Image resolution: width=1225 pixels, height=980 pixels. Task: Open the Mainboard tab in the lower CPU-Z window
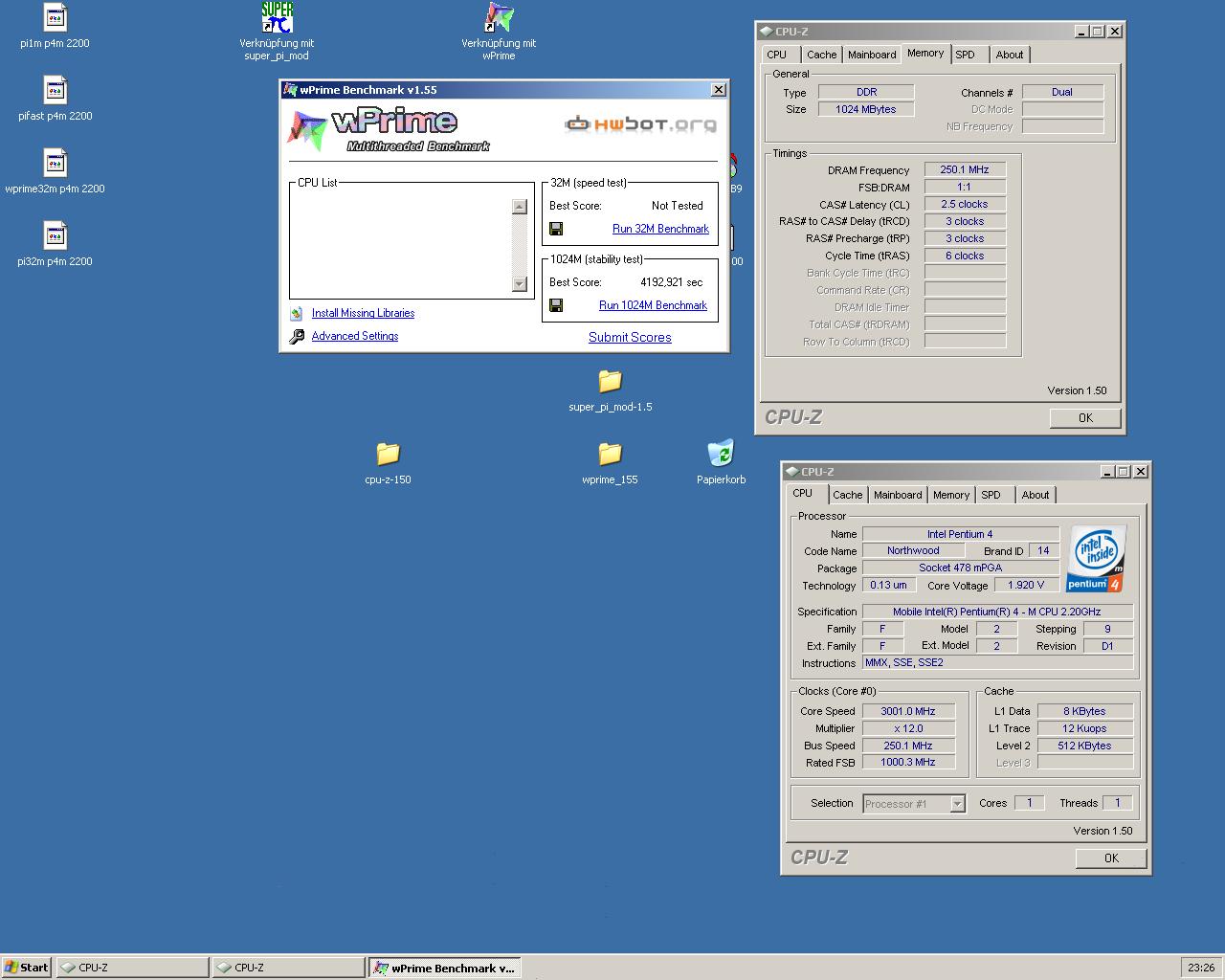tap(898, 495)
